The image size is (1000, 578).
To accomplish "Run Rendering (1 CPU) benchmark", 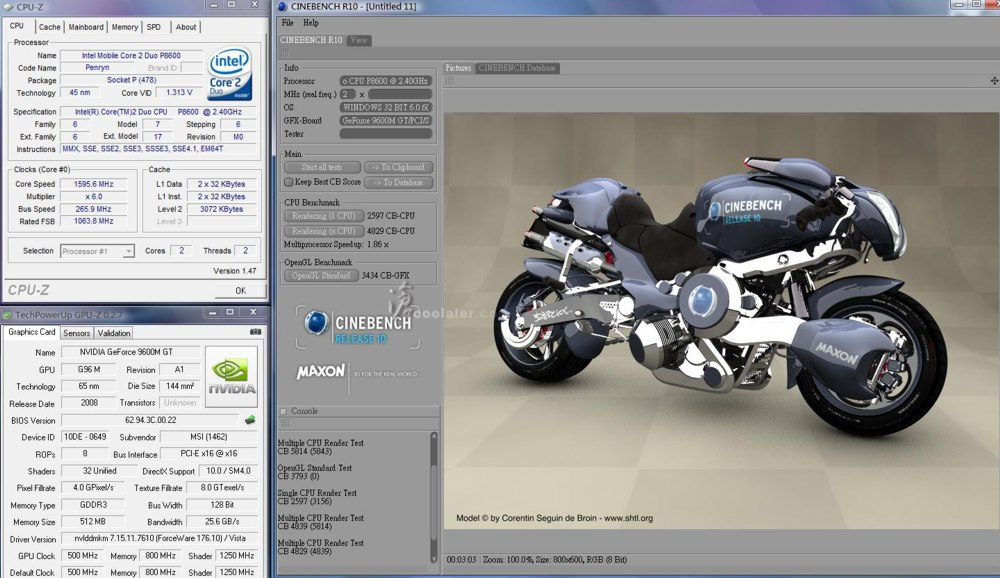I will click(x=324, y=216).
